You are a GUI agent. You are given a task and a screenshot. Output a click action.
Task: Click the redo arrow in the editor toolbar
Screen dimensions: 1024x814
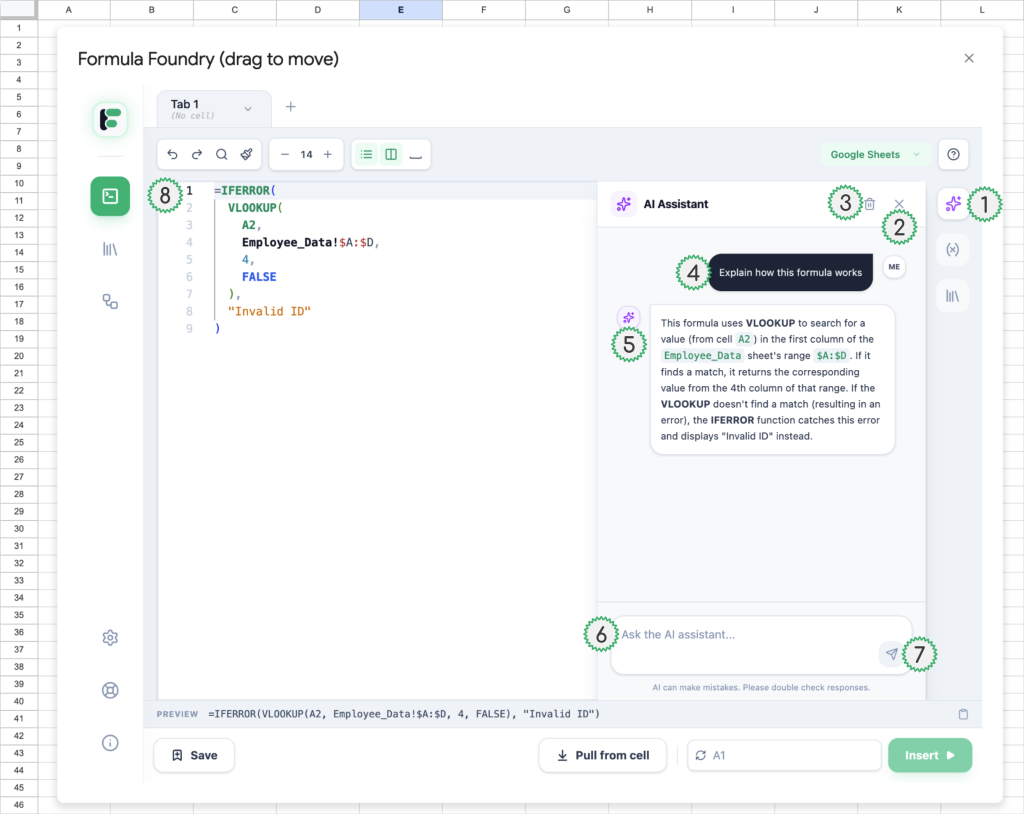coord(197,155)
